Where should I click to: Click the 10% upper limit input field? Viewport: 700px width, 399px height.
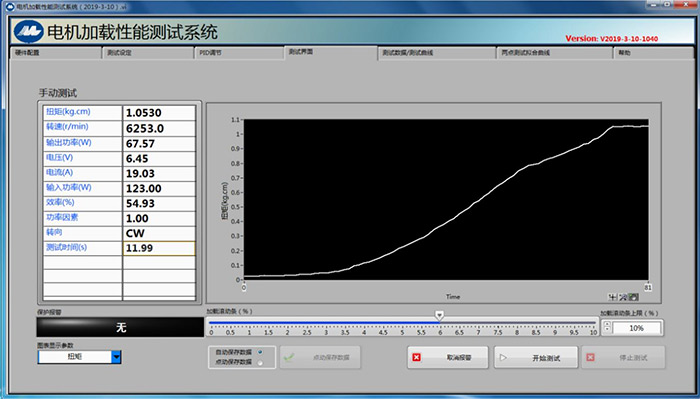(x=636, y=328)
